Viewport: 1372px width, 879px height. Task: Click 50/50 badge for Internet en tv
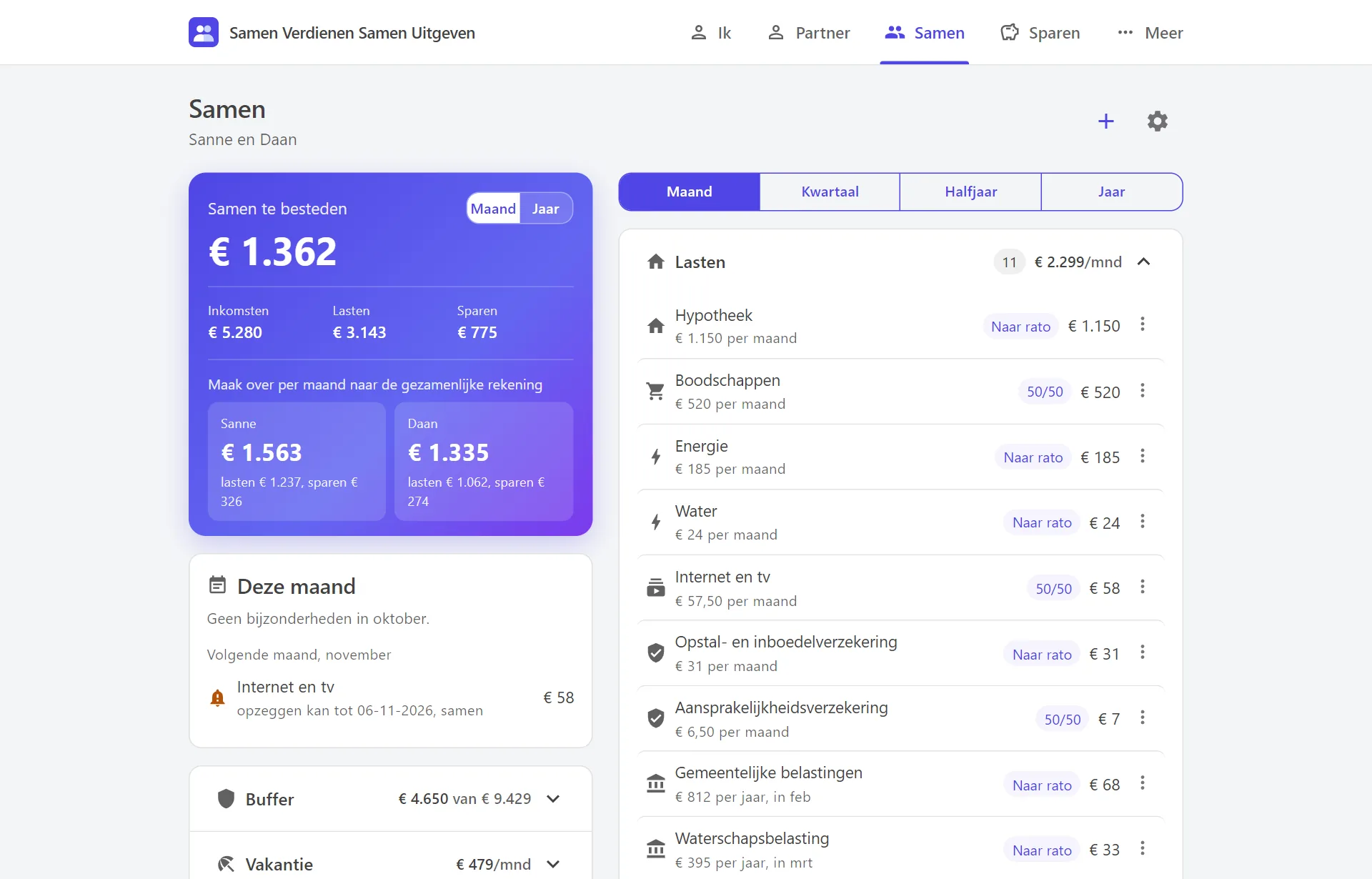click(x=1053, y=588)
